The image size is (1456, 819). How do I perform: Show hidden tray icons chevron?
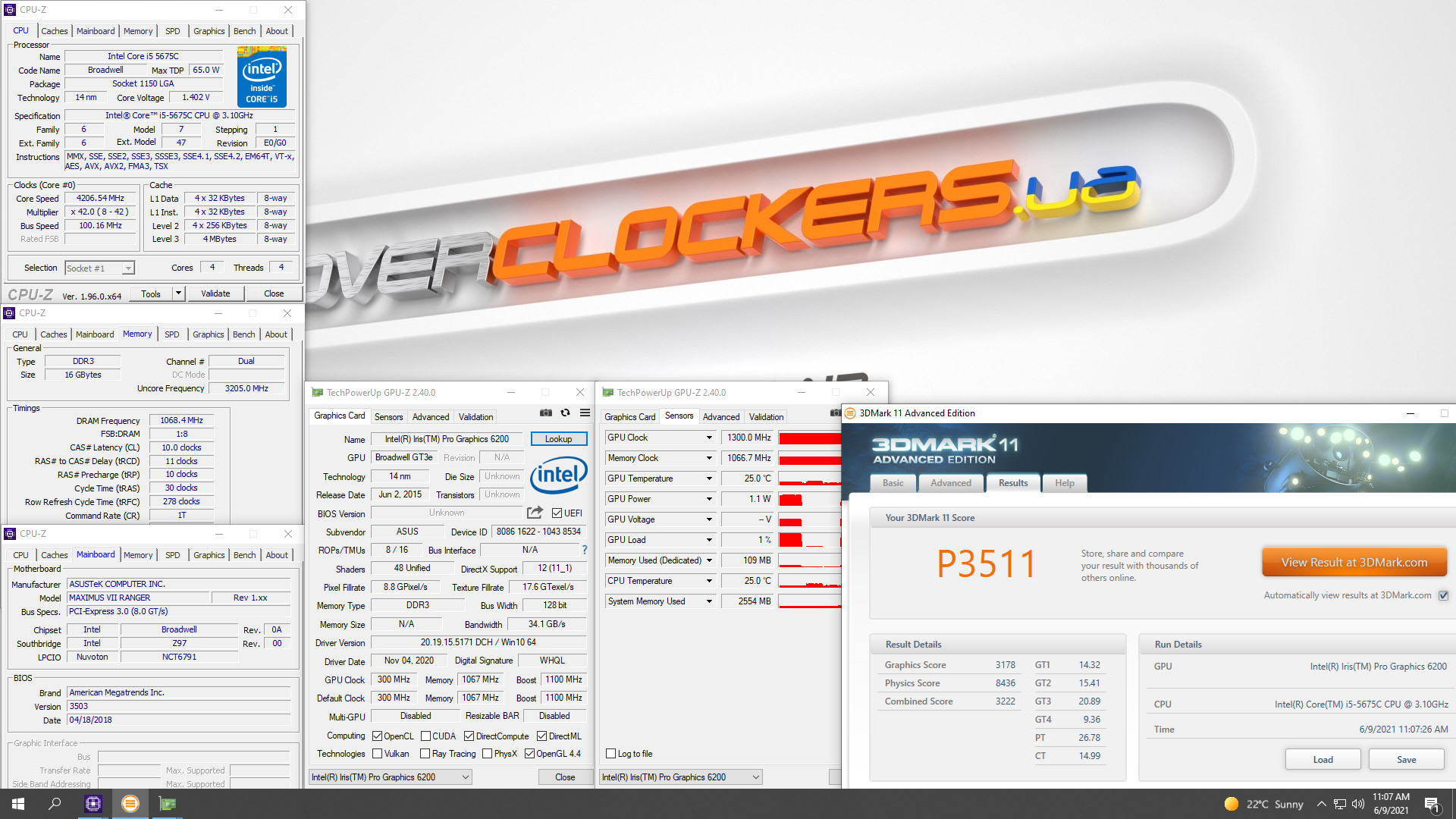[x=1321, y=804]
